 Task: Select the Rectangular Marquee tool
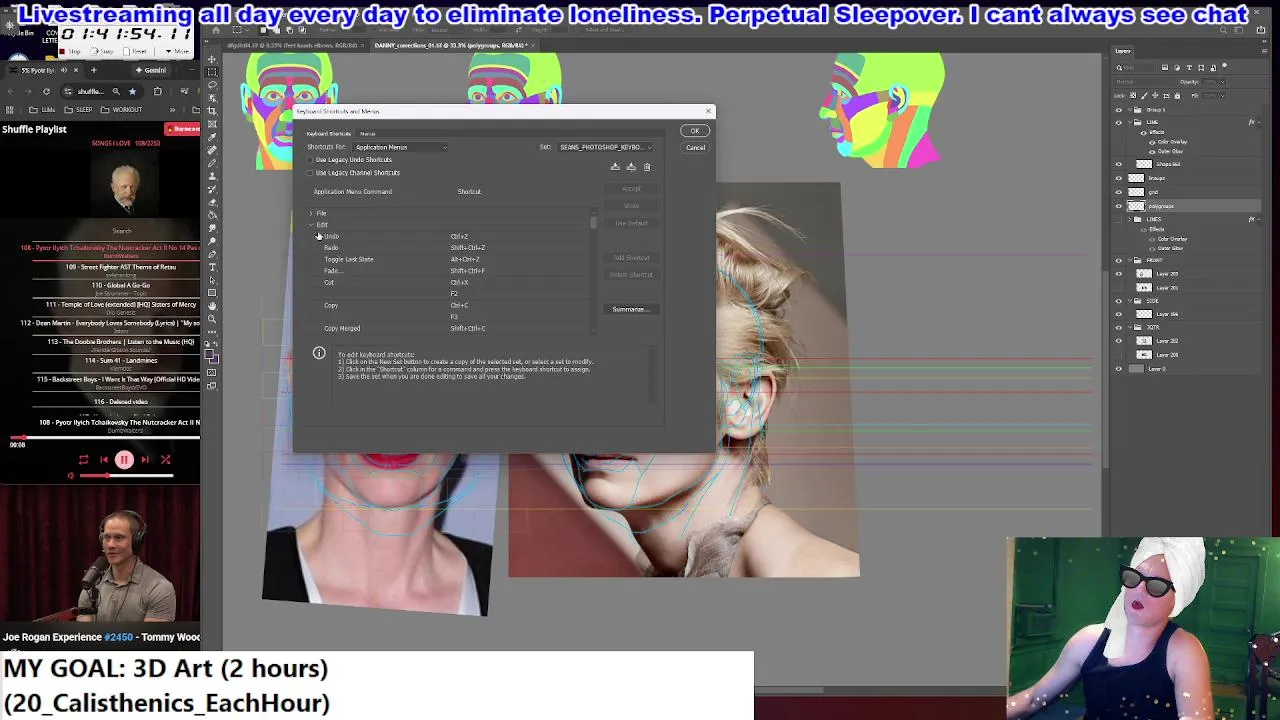[x=214, y=71]
